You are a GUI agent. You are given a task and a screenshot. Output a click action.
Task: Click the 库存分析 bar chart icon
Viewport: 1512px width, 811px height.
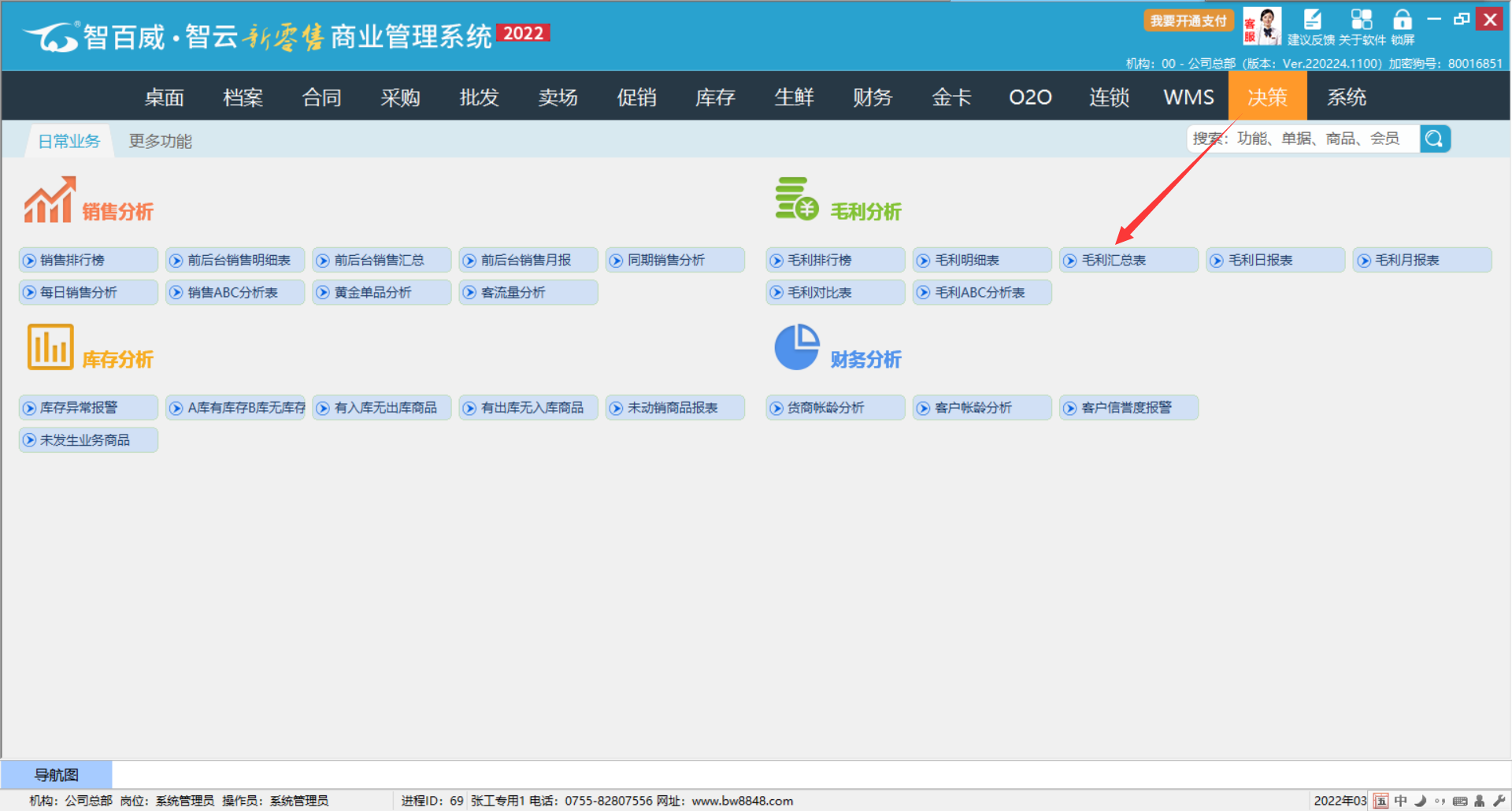pos(50,347)
